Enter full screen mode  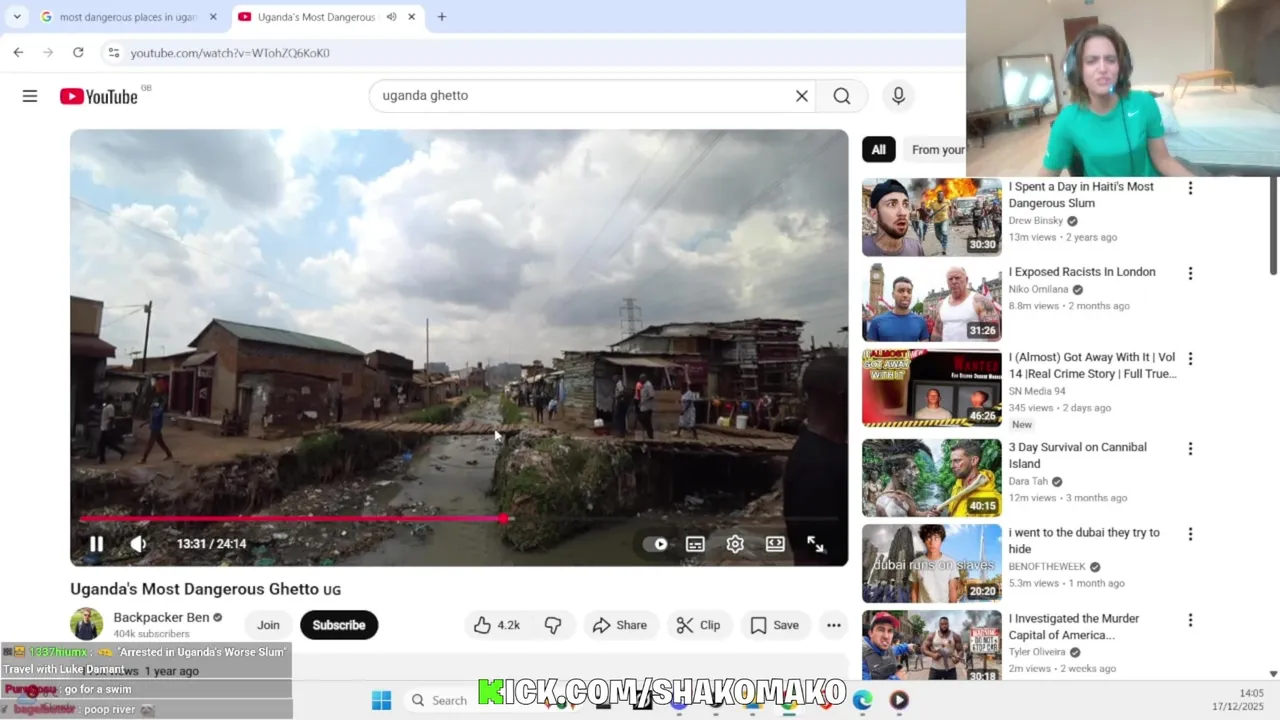[815, 544]
